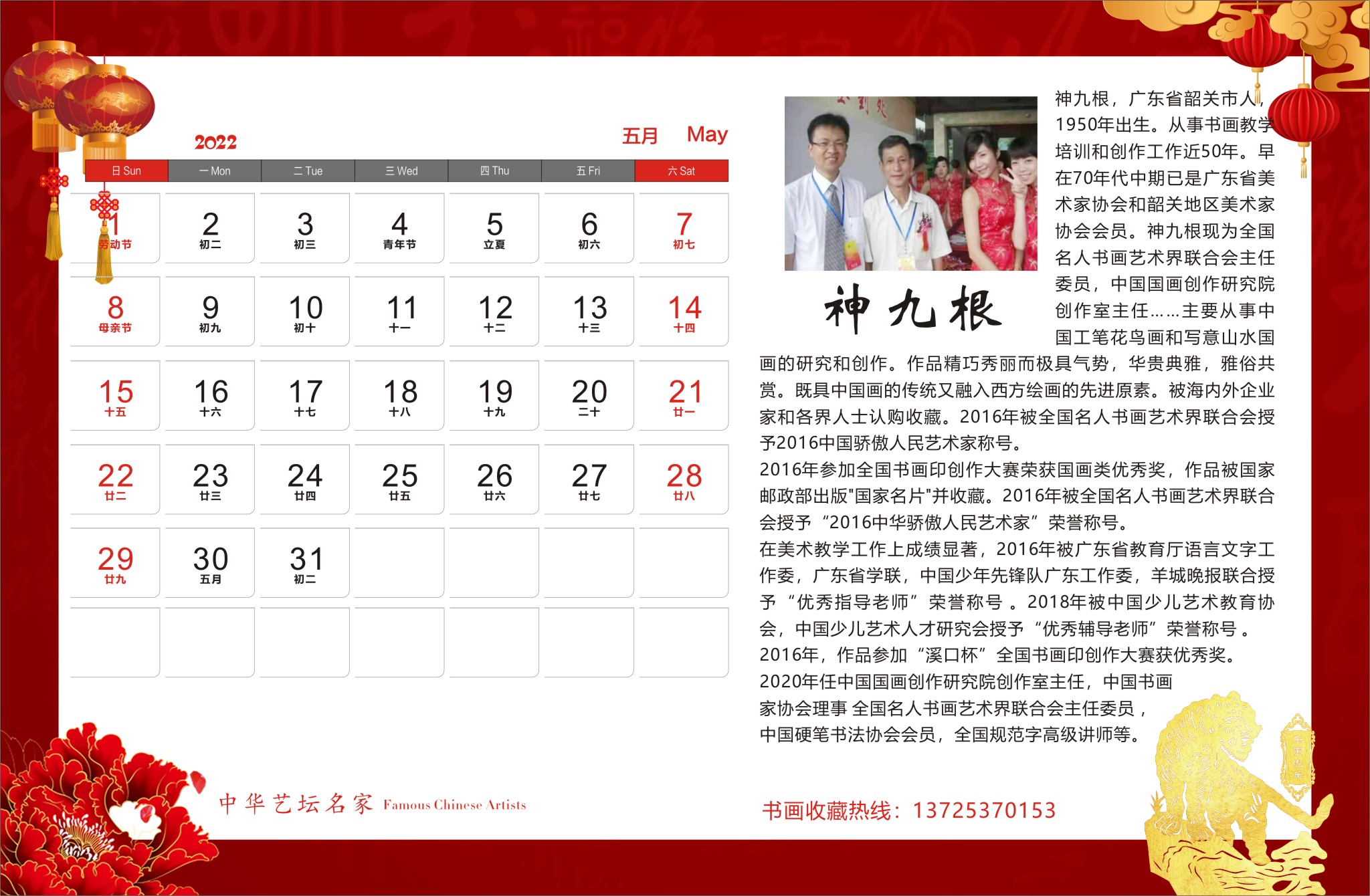Click the May 8 母亲节 date cell
The image size is (1370, 896).
(x=115, y=312)
